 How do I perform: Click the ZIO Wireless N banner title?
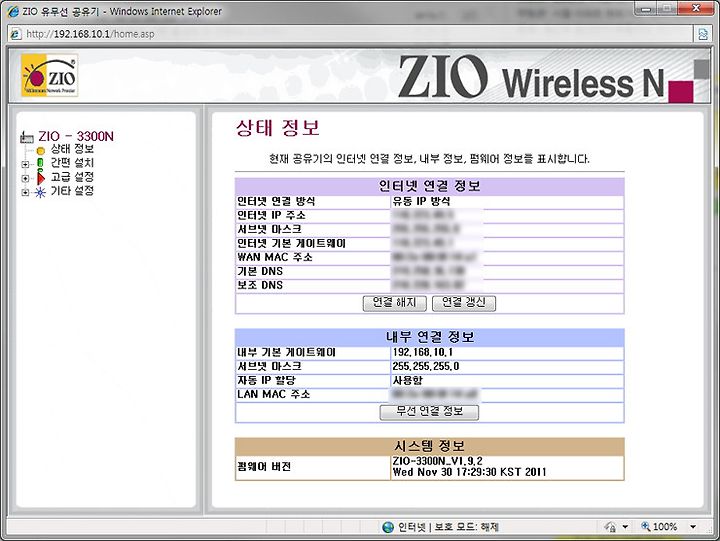click(531, 77)
